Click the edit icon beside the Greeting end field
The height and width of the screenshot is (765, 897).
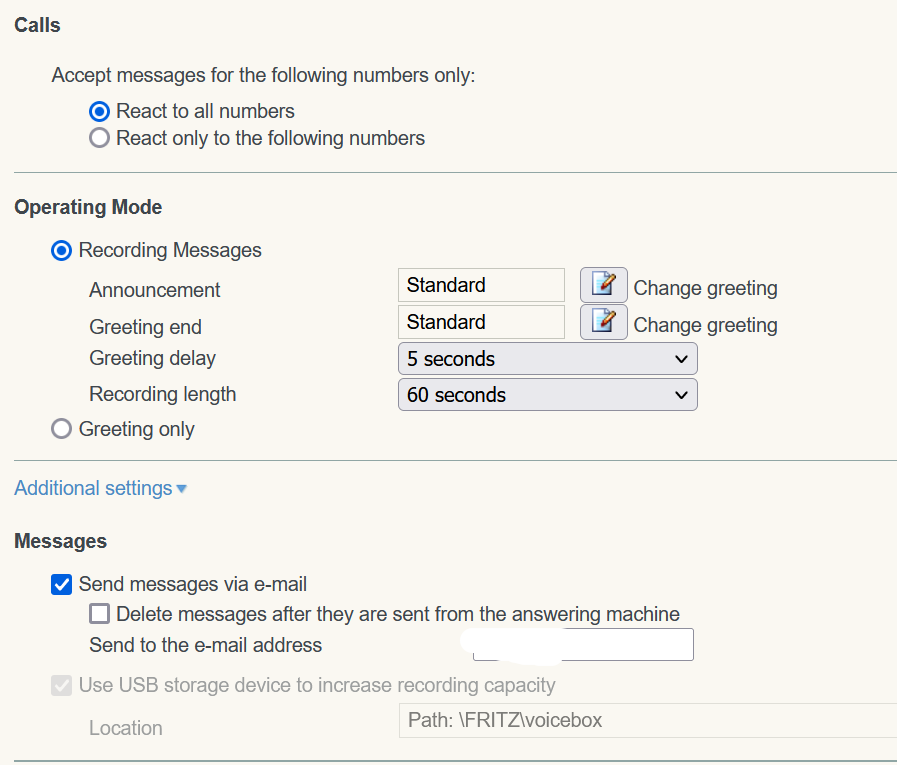pyautogui.click(x=603, y=322)
